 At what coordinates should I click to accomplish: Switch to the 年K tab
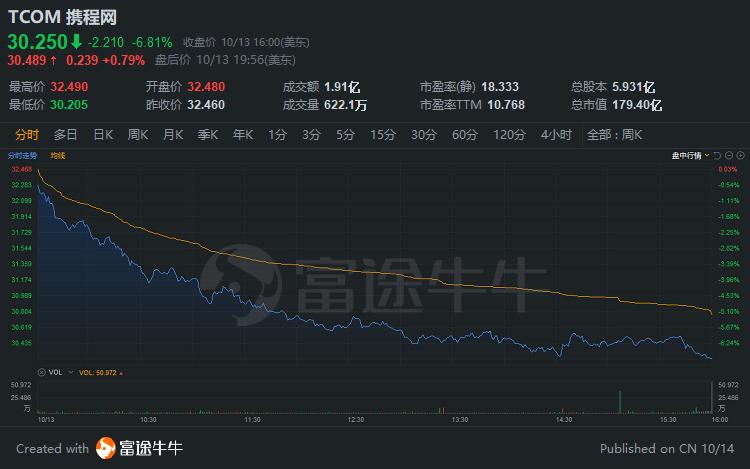(243, 135)
